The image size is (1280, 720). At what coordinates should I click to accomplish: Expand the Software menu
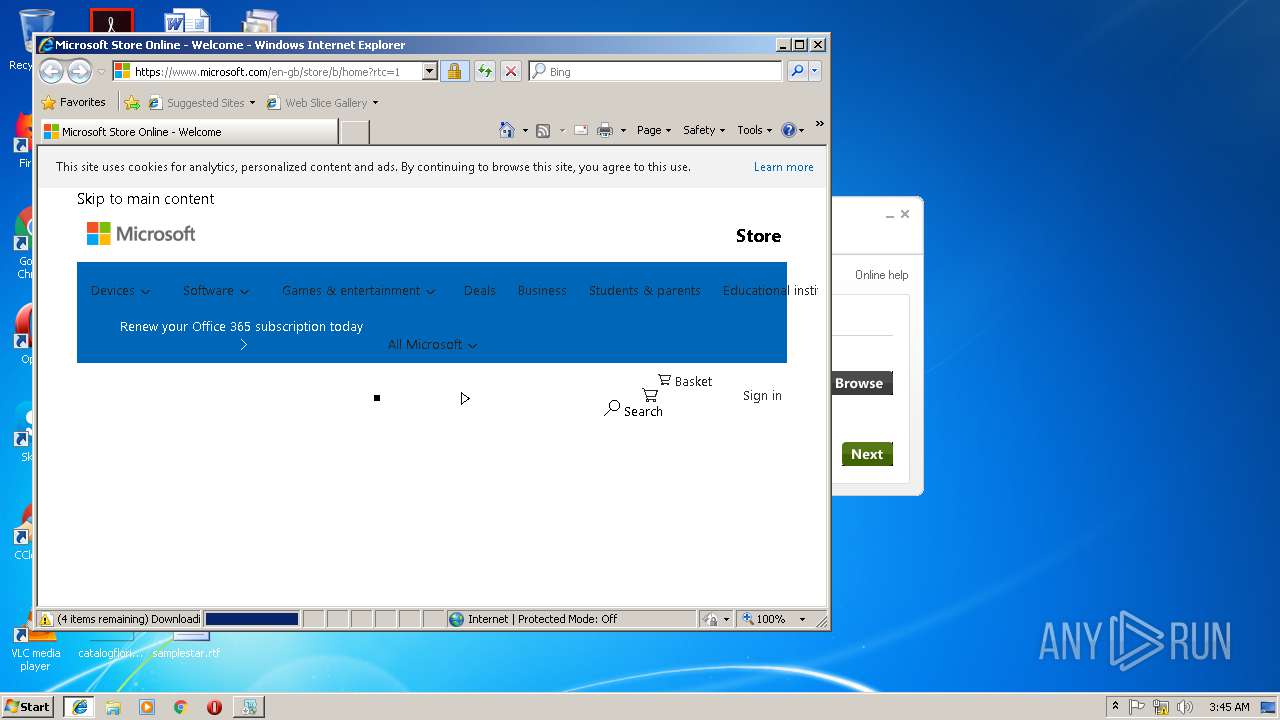(x=216, y=291)
